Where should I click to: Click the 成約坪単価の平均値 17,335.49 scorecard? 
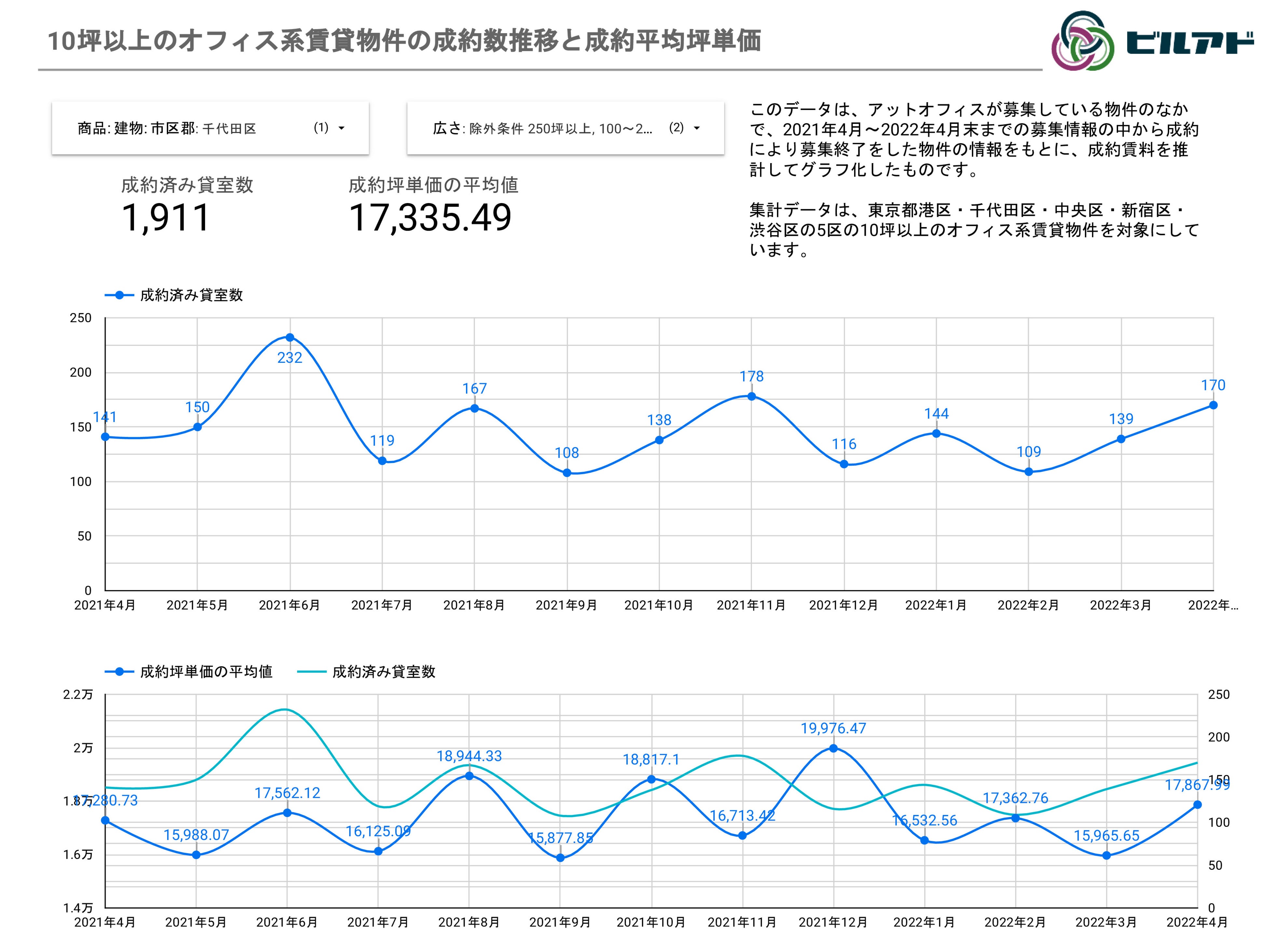pyautogui.click(x=430, y=217)
